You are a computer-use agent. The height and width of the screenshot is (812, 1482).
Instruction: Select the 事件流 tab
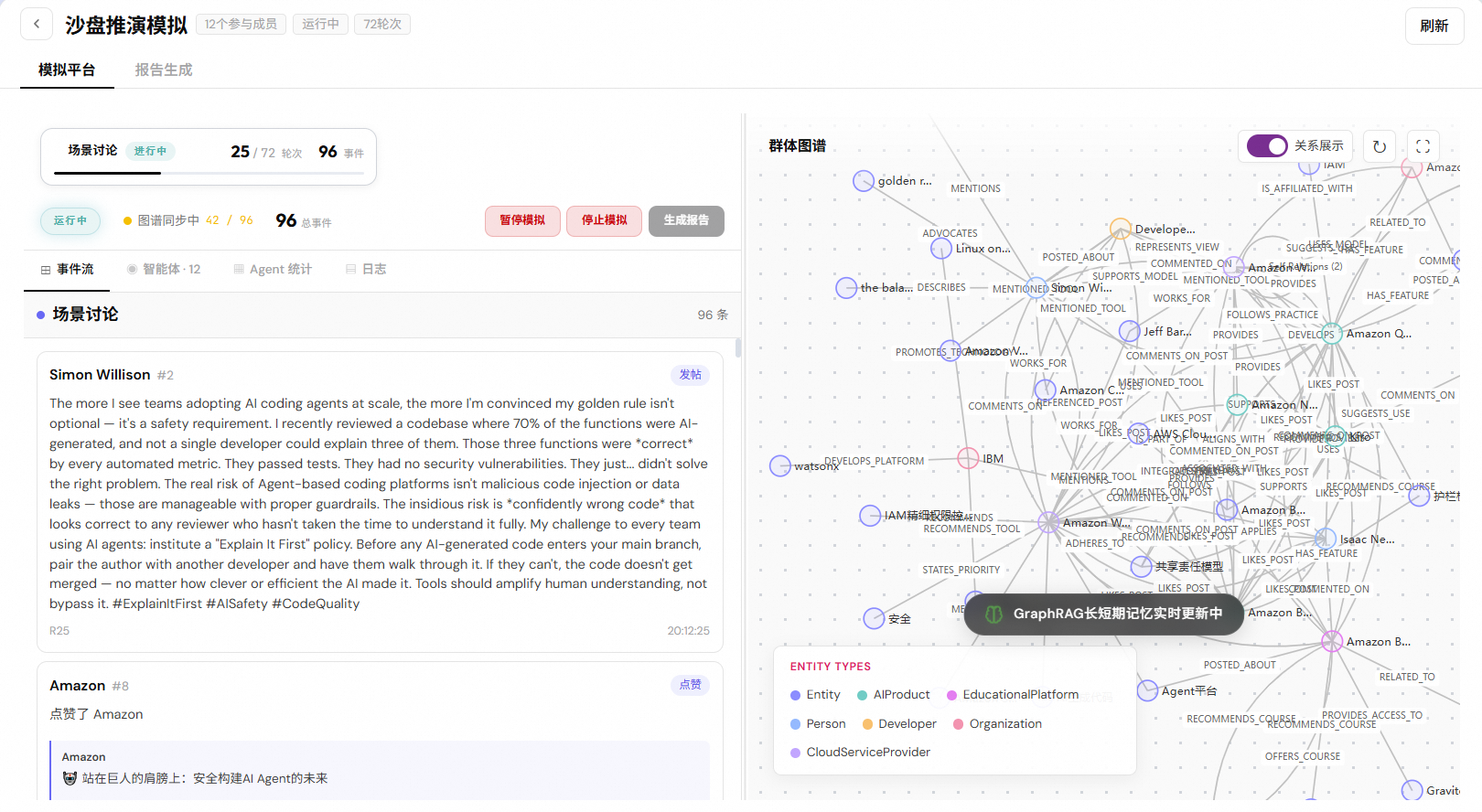pyautogui.click(x=67, y=269)
